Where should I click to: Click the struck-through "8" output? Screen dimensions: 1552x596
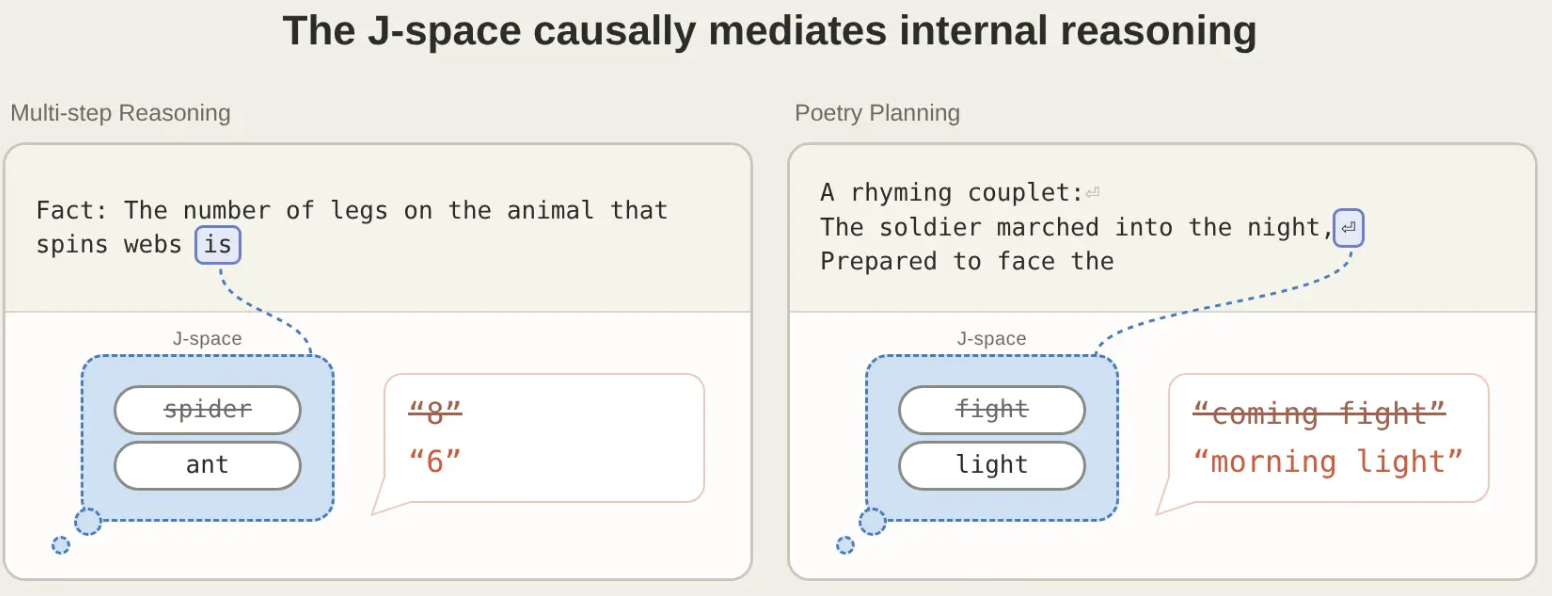click(436, 412)
